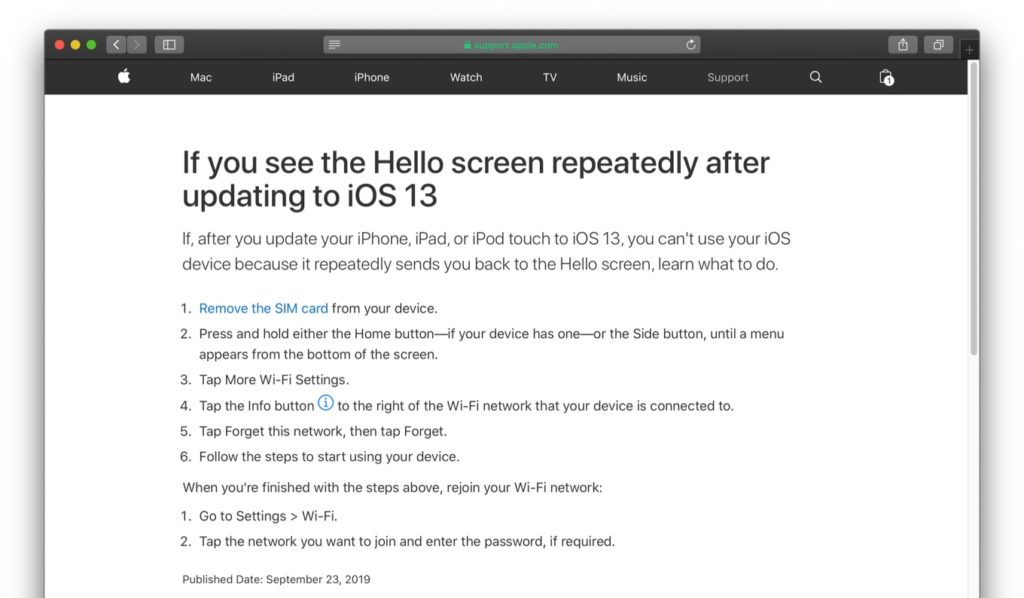
Task: Click 'Tap the network you want to join' step
Action: tap(406, 541)
